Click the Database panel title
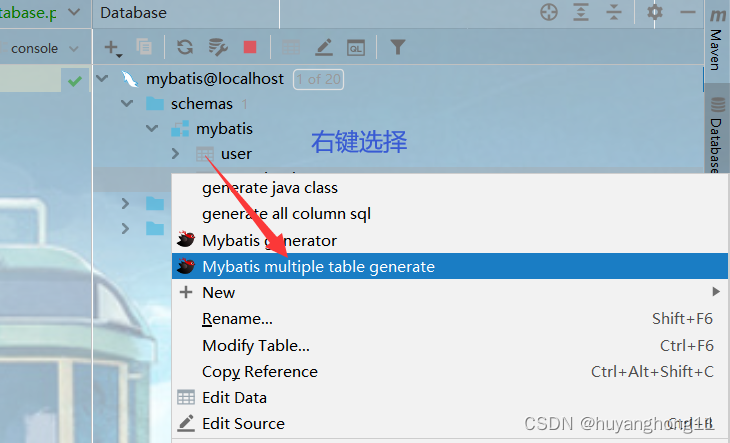The width and height of the screenshot is (730, 443). click(x=133, y=13)
